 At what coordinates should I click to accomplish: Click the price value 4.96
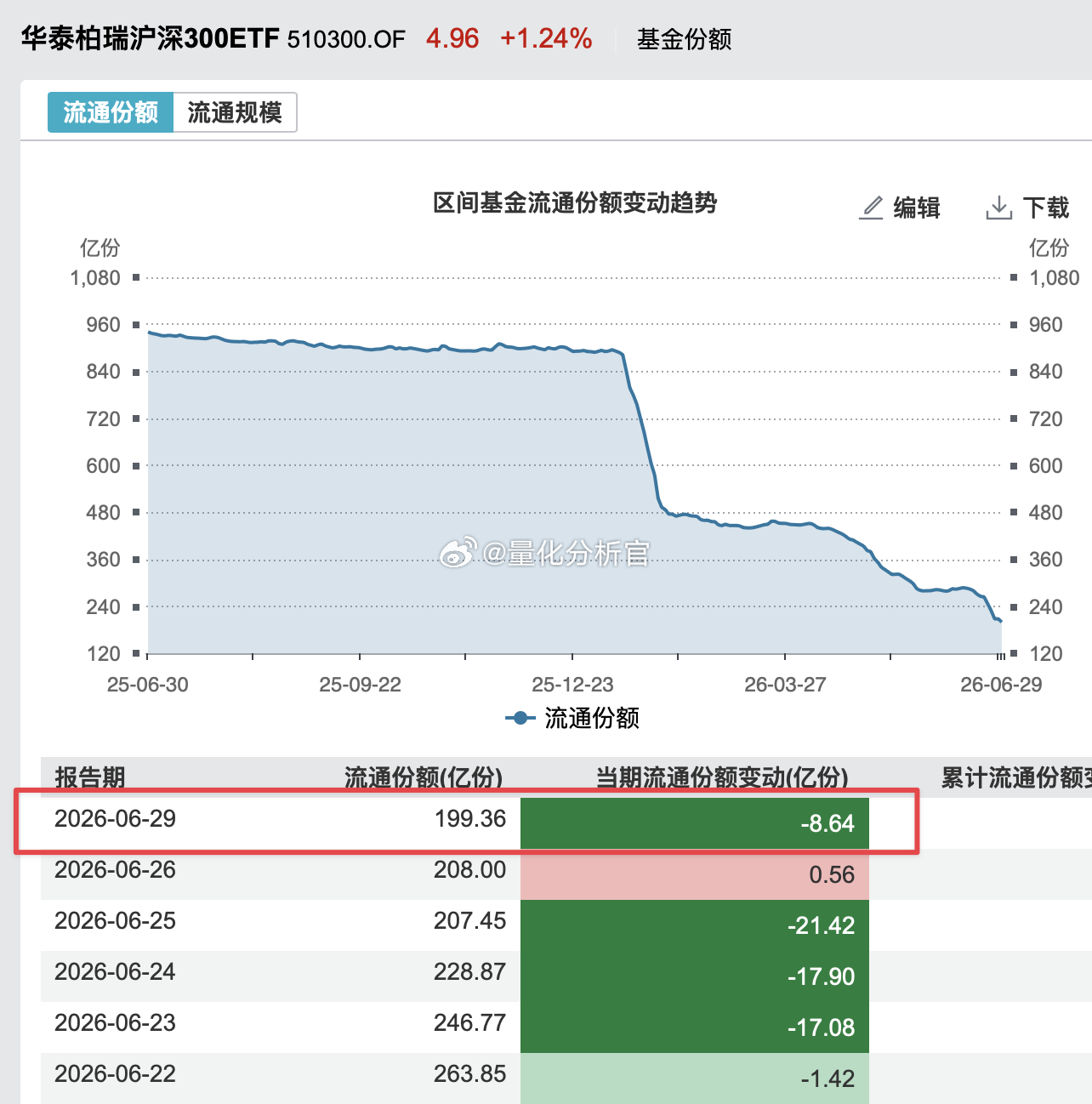coord(452,38)
